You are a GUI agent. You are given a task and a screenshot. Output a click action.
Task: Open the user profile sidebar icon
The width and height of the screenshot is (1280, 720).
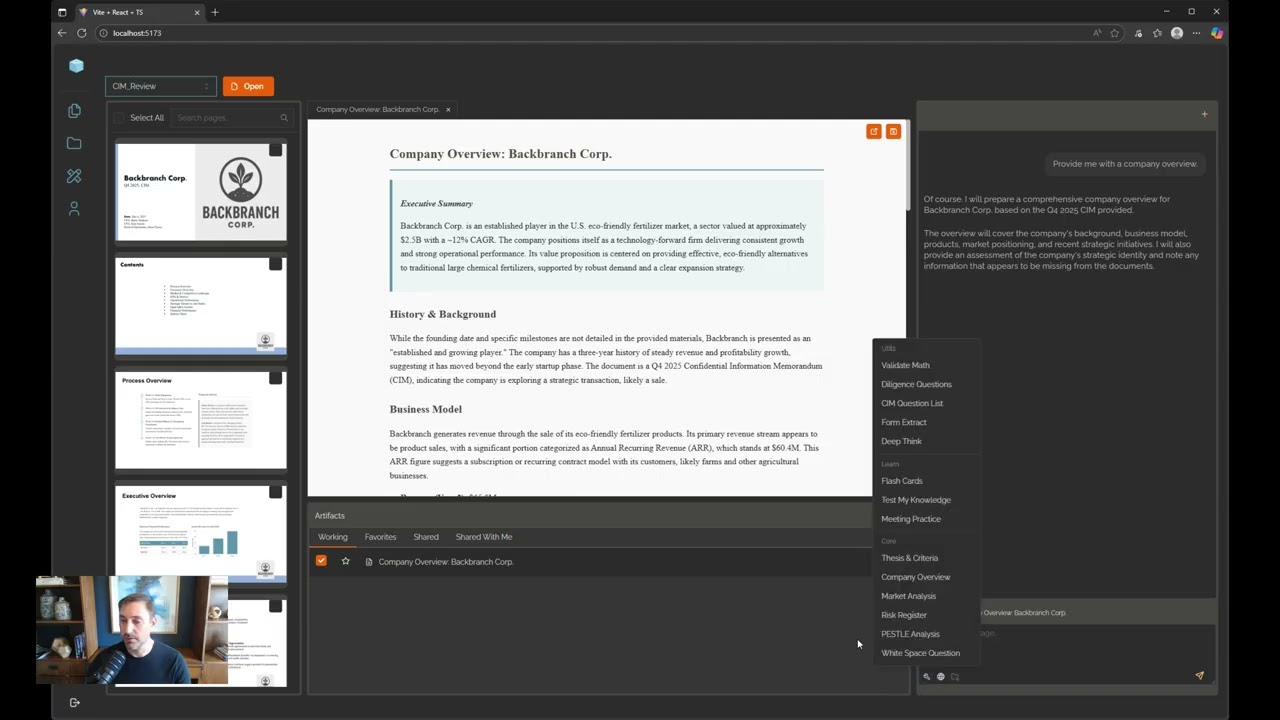[x=74, y=208]
